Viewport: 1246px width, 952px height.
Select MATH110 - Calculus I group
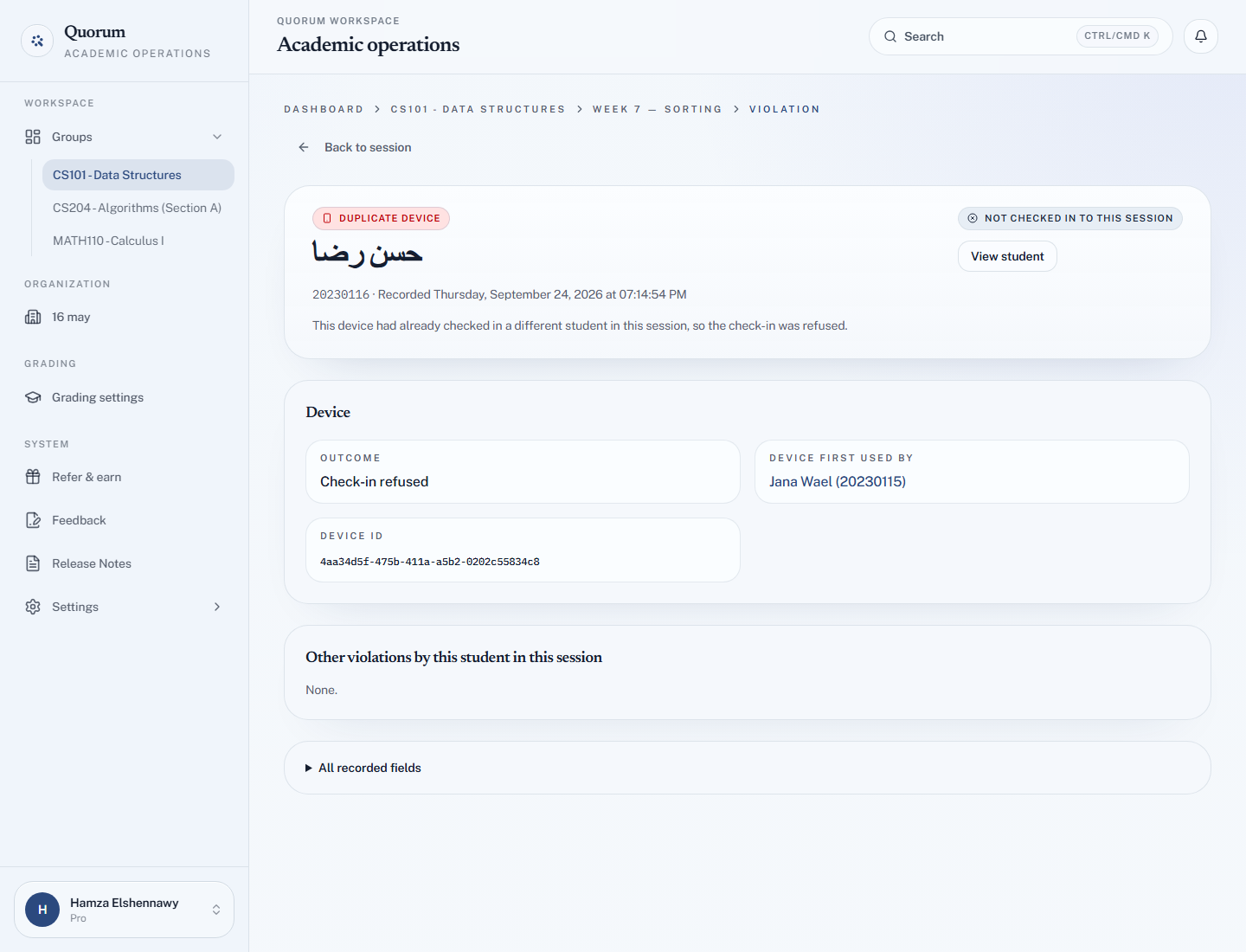click(x=138, y=241)
